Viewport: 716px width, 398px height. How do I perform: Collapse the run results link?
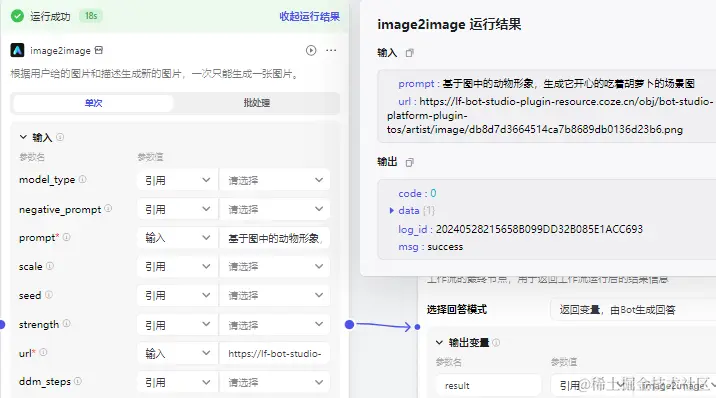[x=310, y=16]
